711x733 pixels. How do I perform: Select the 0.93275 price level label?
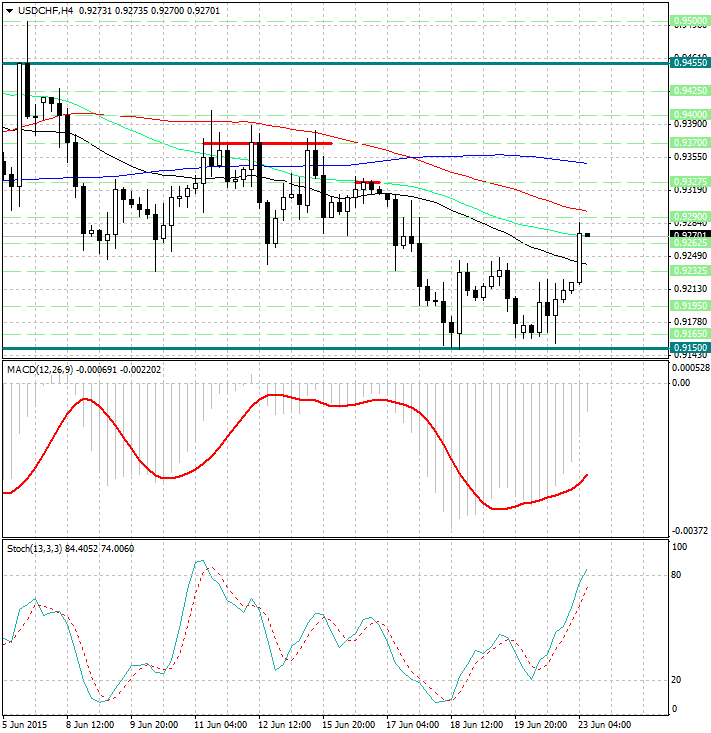(x=690, y=182)
